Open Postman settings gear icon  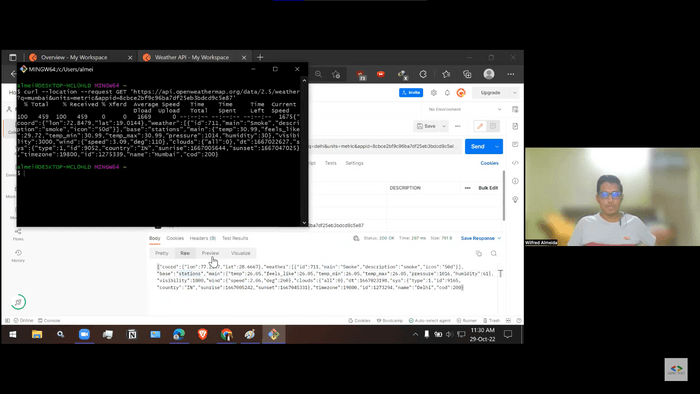tap(433, 93)
